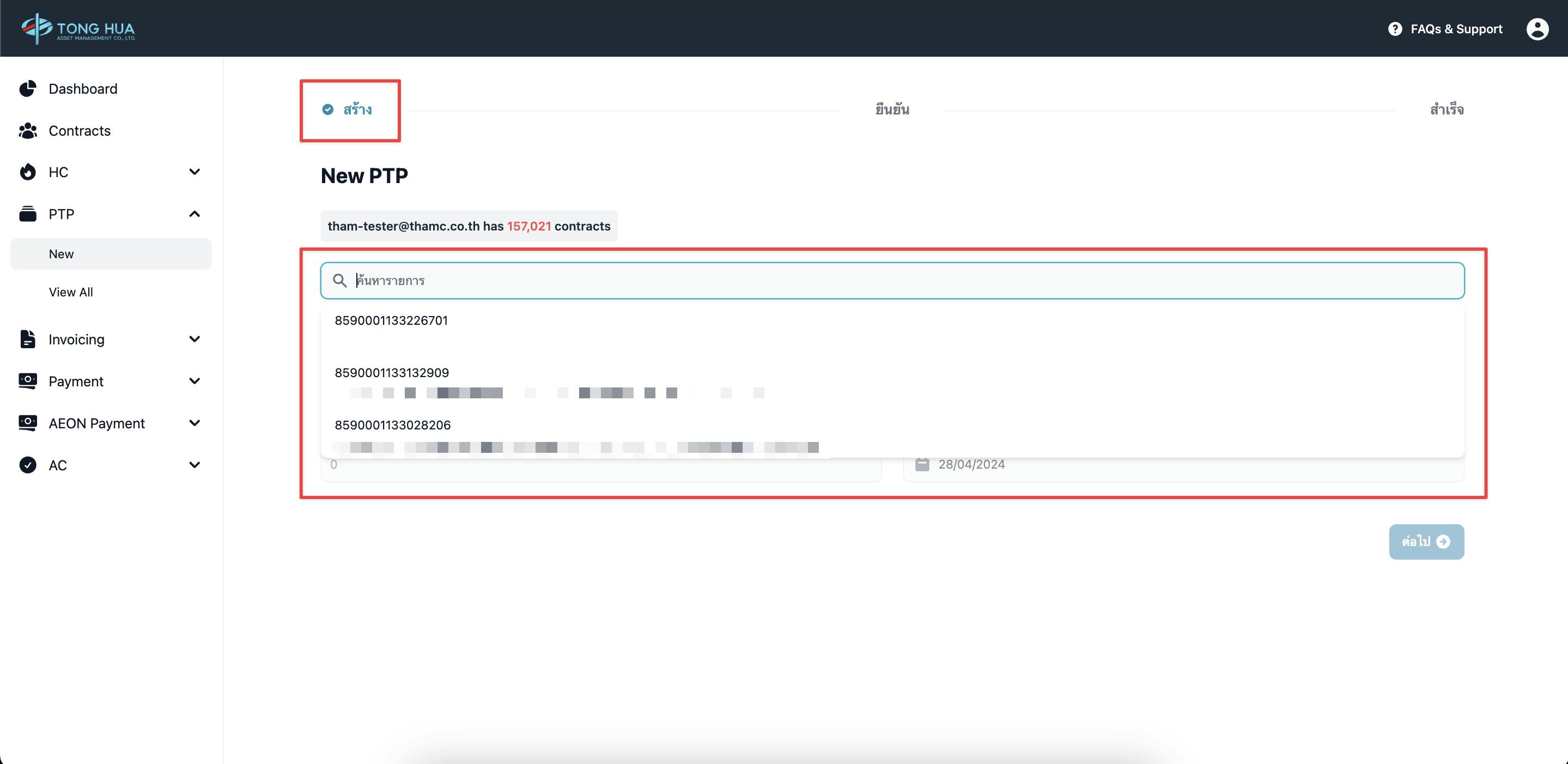Click the Contracts icon in sidebar

(x=27, y=129)
